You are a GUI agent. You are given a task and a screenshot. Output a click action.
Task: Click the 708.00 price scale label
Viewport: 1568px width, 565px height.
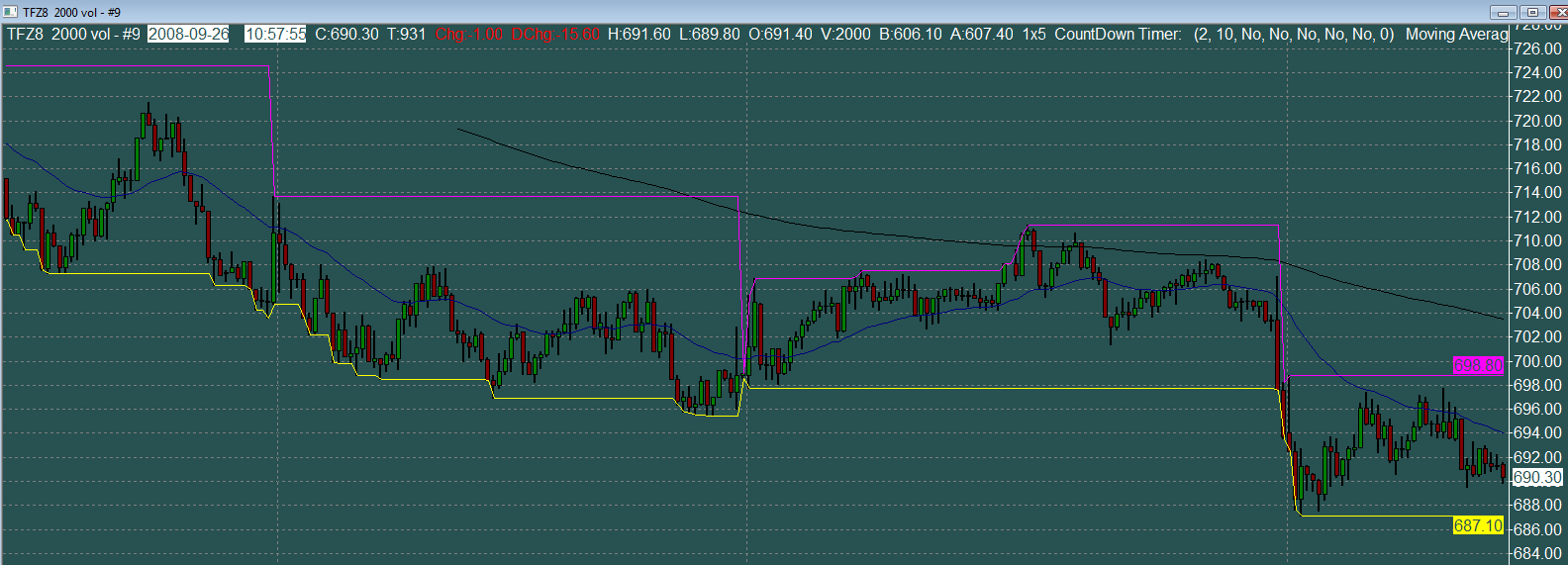tap(1538, 264)
